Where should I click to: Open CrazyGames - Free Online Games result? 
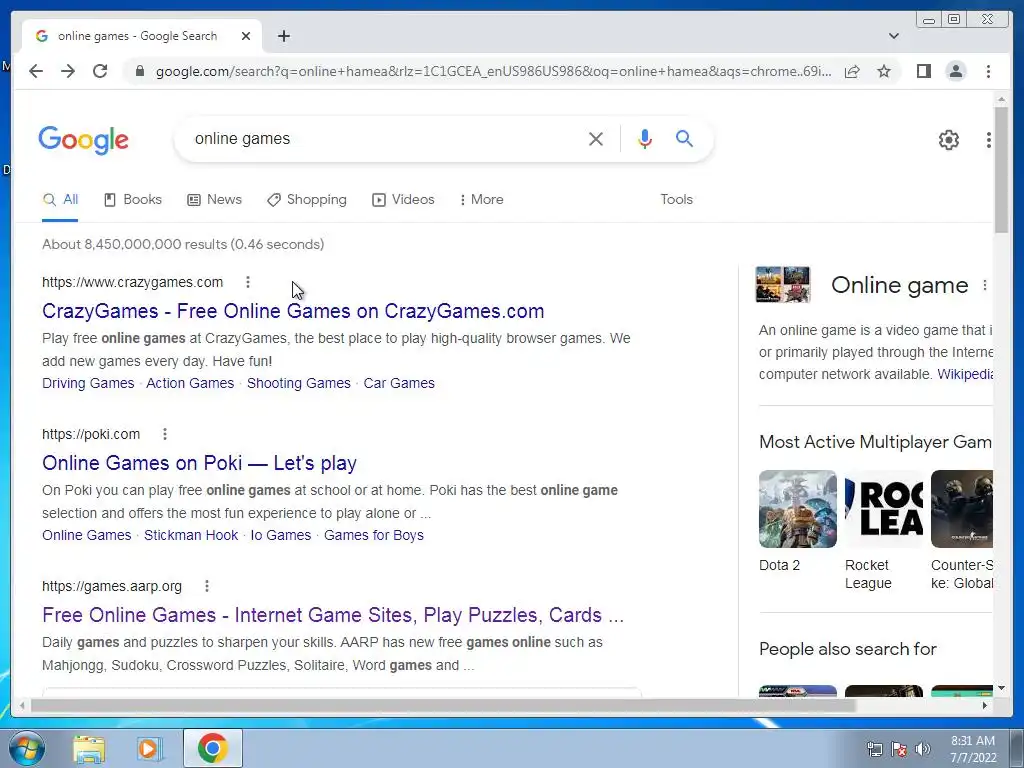pyautogui.click(x=293, y=311)
